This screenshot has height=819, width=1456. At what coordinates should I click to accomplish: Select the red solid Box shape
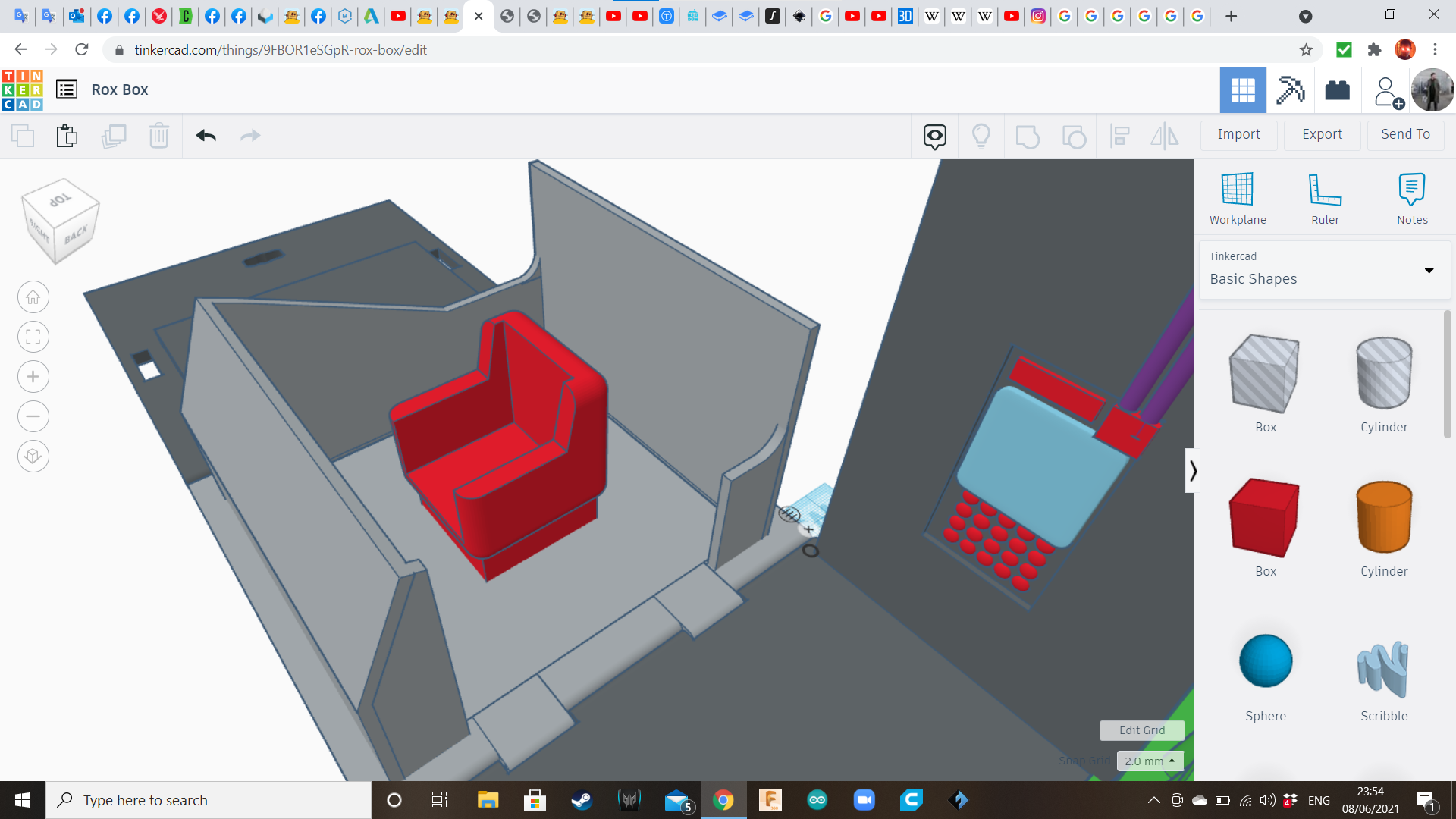pyautogui.click(x=1264, y=518)
